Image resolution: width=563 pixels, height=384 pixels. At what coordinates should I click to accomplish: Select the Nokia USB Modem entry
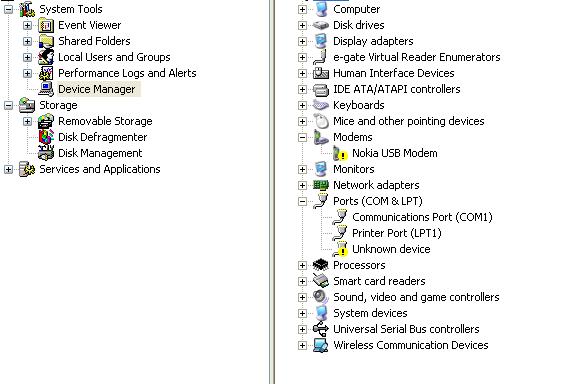click(x=395, y=153)
